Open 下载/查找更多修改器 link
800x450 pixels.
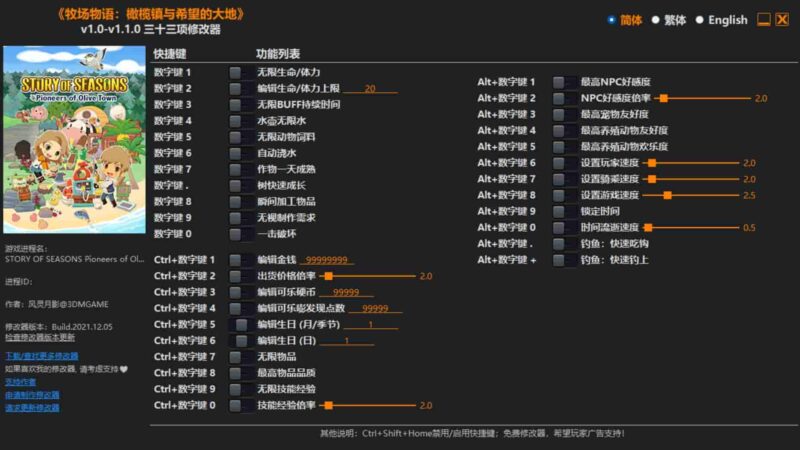[x=41, y=356]
